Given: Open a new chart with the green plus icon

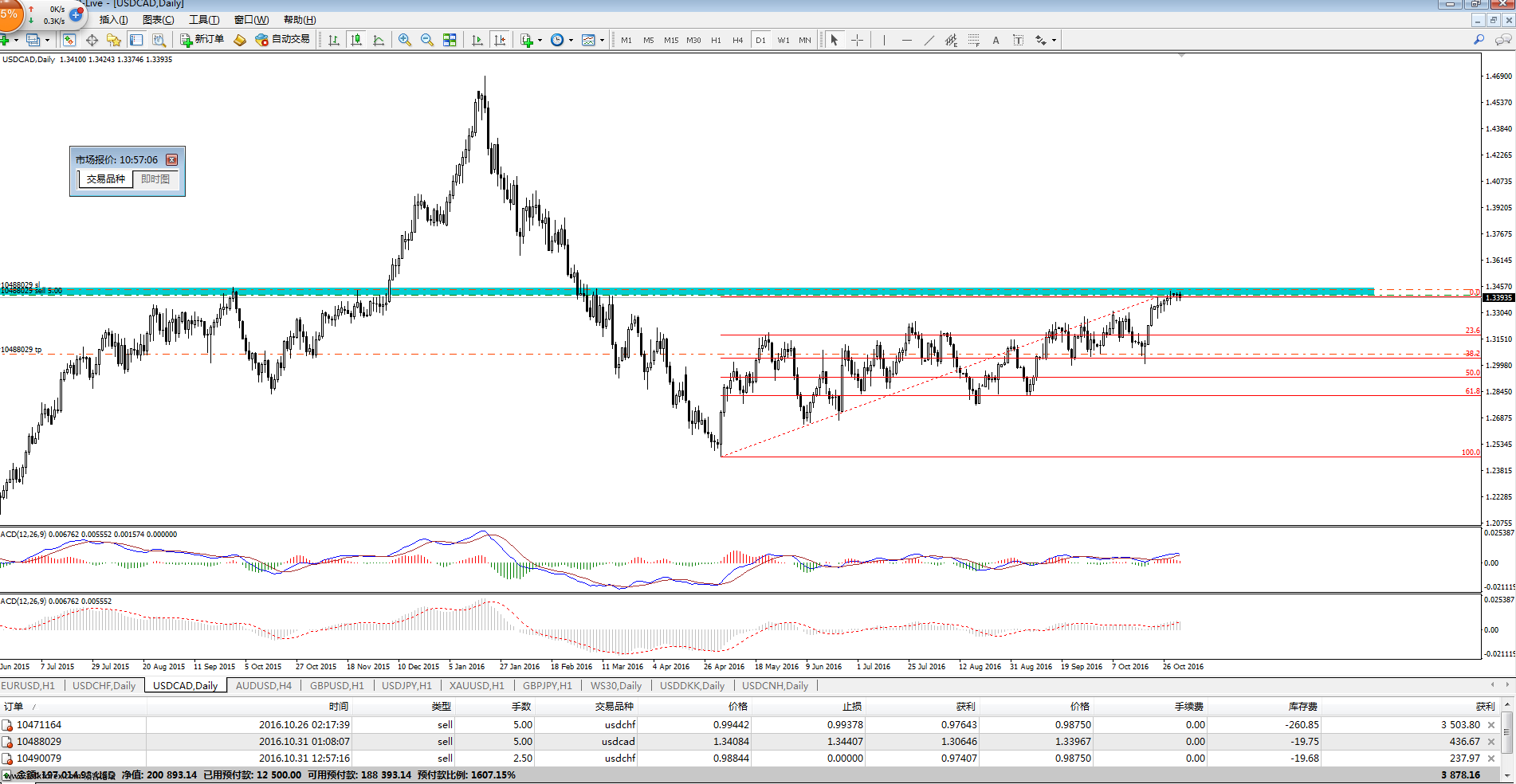Looking at the screenshot, I should coord(5,40).
